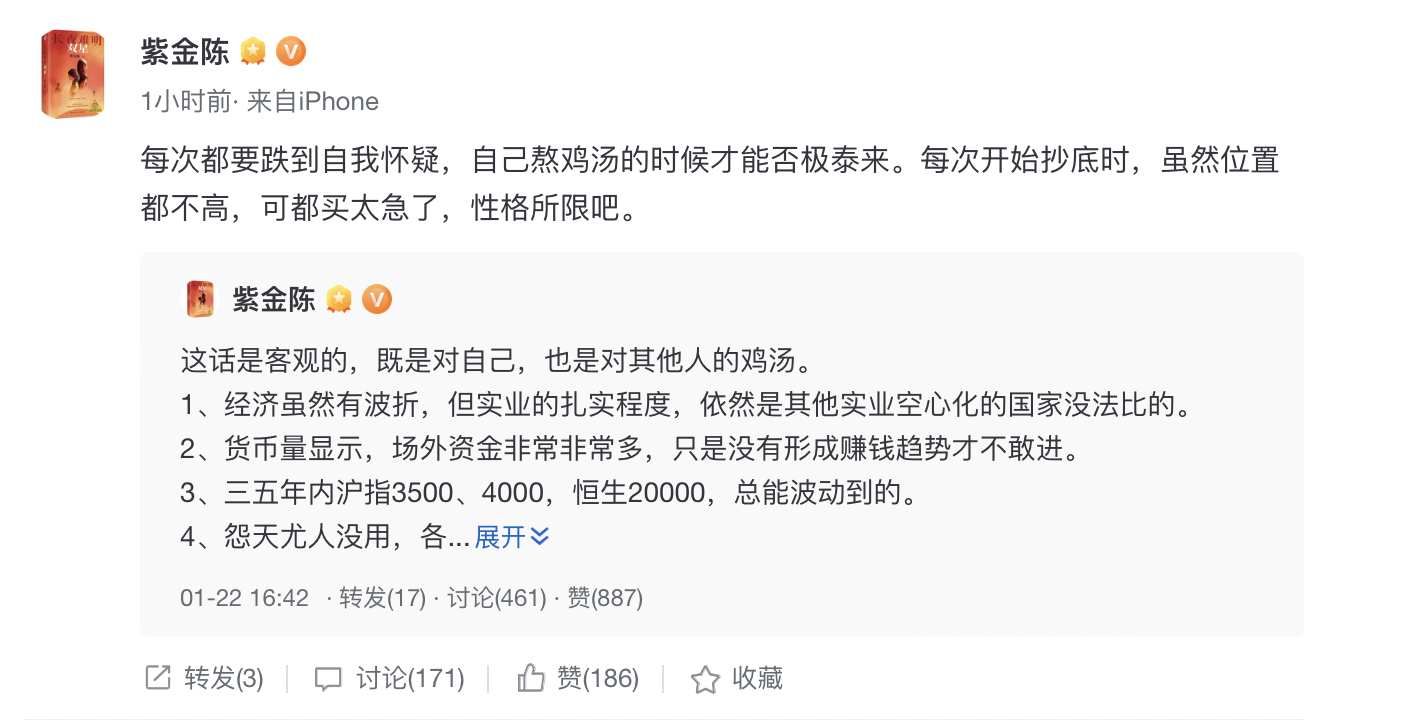Expand the quoted post with 展开

click(x=500, y=538)
